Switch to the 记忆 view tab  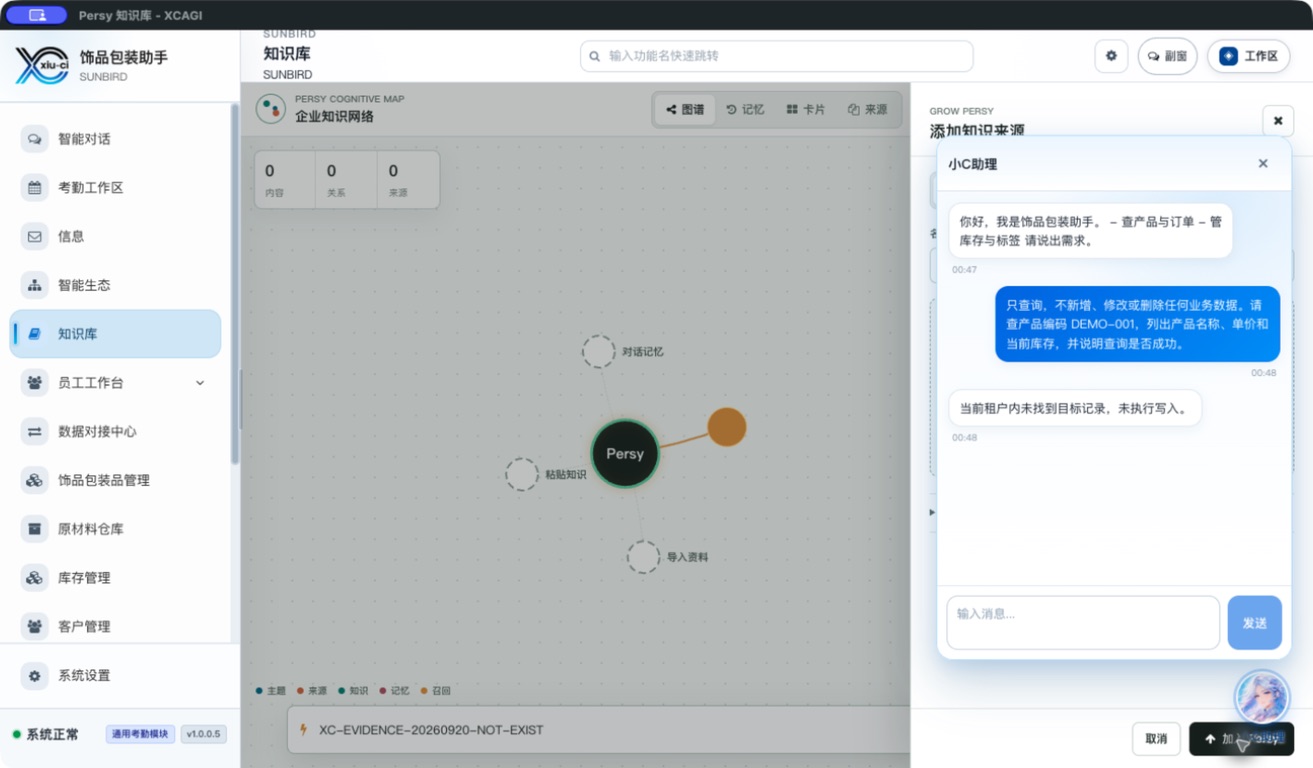tap(745, 110)
